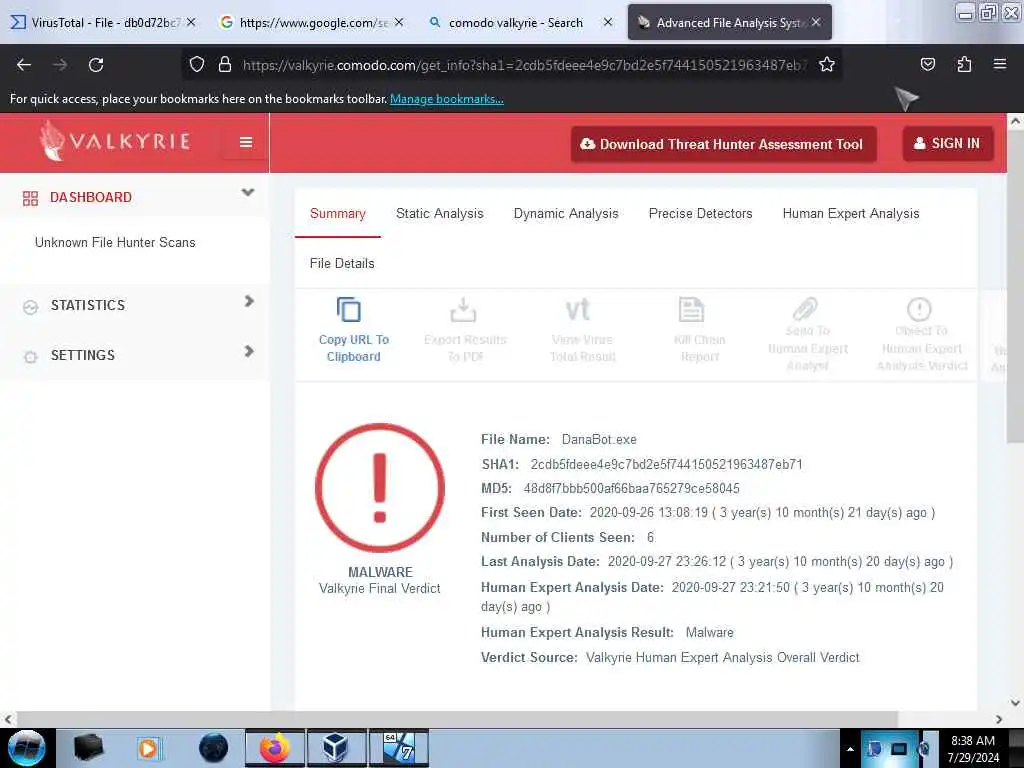Click the Export Results To PDF icon
Viewport: 1024px width, 768px height.
(x=464, y=310)
